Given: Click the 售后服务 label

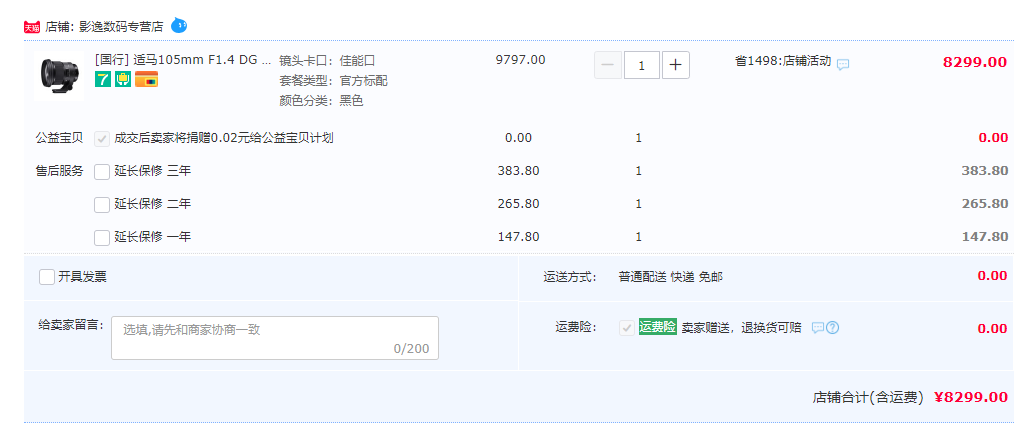Looking at the screenshot, I should pos(59,172).
